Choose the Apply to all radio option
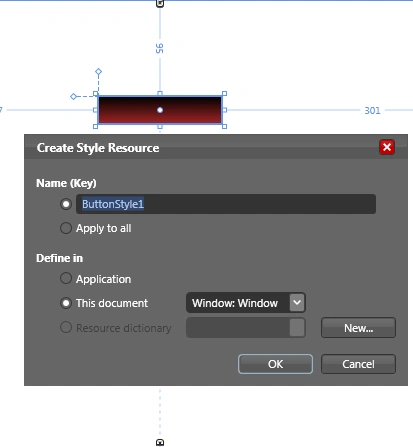This screenshot has width=413, height=447. coord(66,228)
